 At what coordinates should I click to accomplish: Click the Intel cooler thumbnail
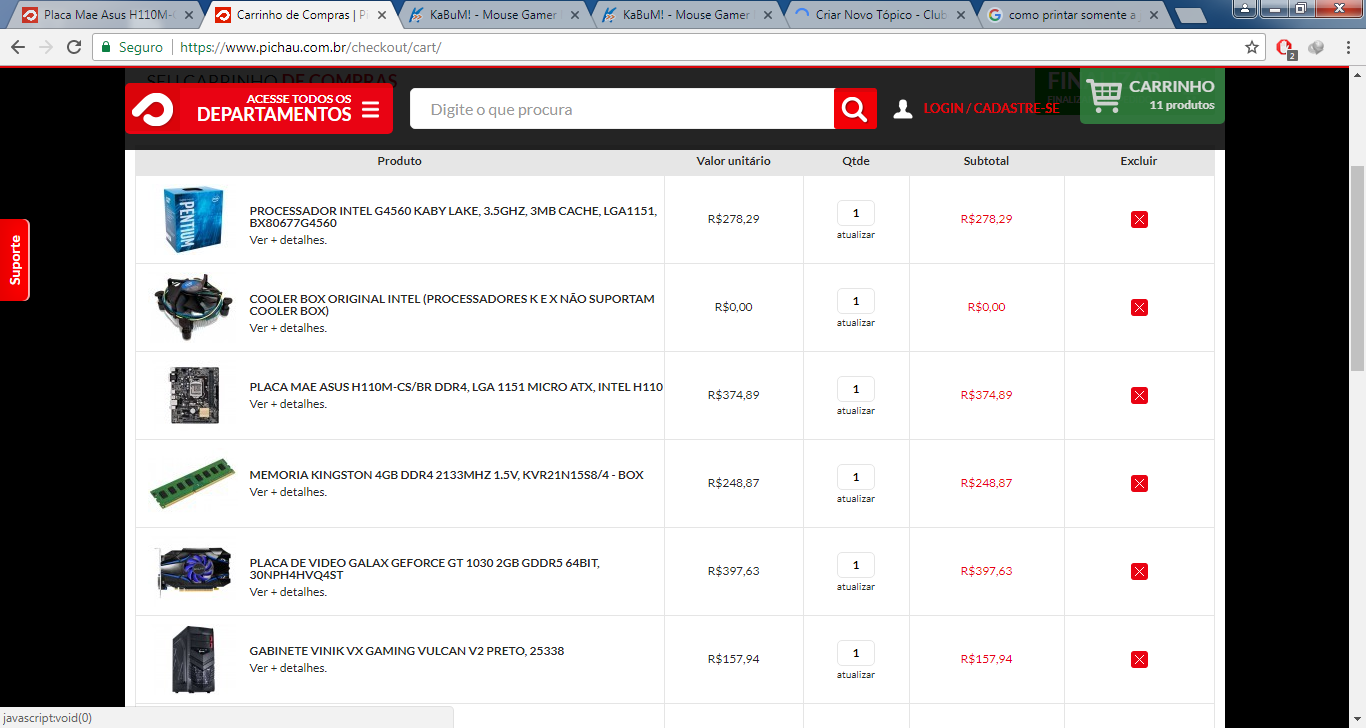pyautogui.click(x=193, y=307)
